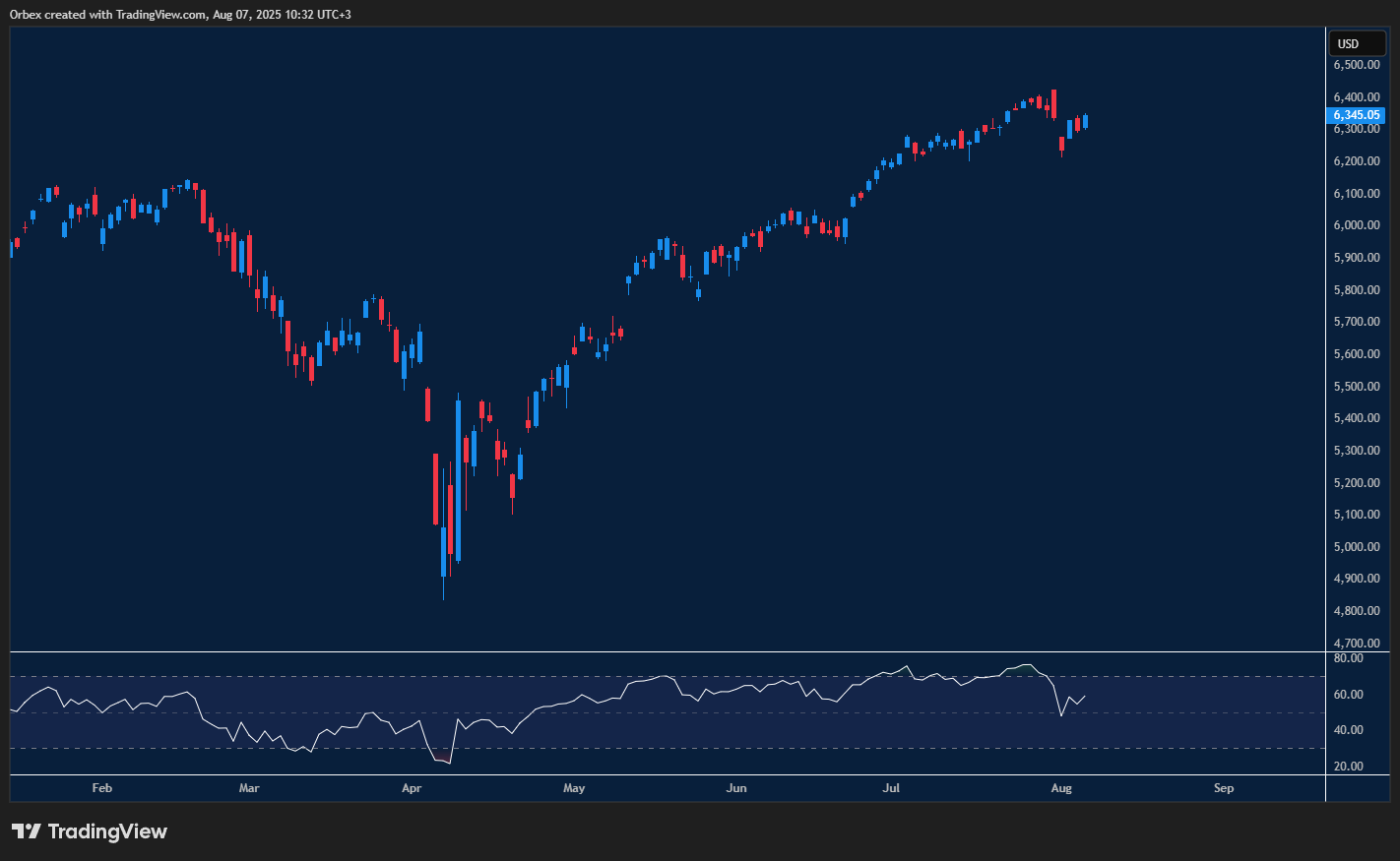This screenshot has width=1400, height=861.
Task: Select the USD currency label
Action: (1357, 42)
